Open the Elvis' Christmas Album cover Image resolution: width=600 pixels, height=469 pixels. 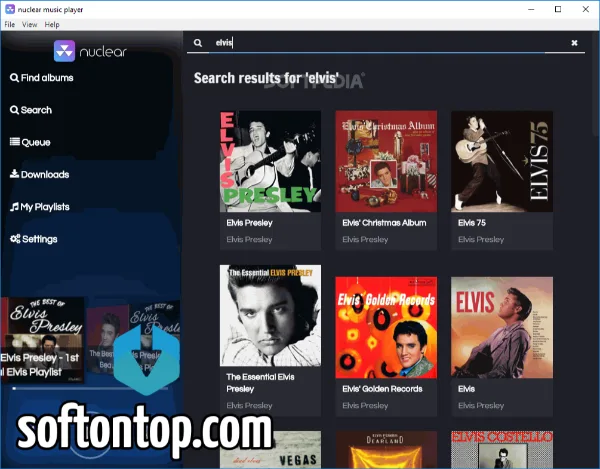click(x=386, y=161)
